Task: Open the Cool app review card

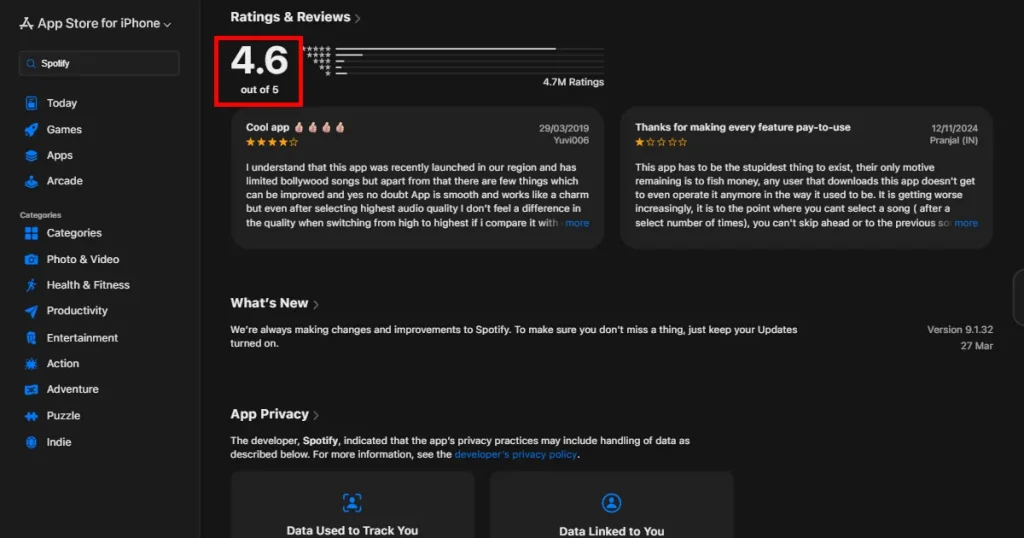Action: click(x=417, y=178)
